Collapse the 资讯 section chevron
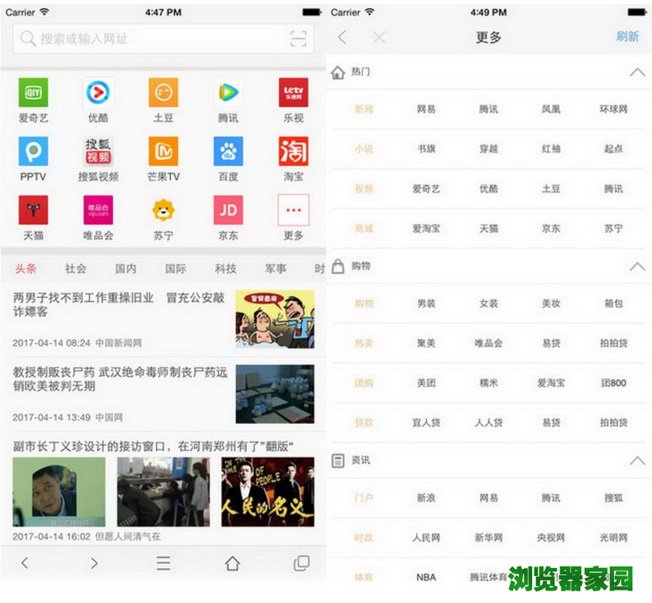The height and width of the screenshot is (603, 652). pyautogui.click(x=636, y=461)
